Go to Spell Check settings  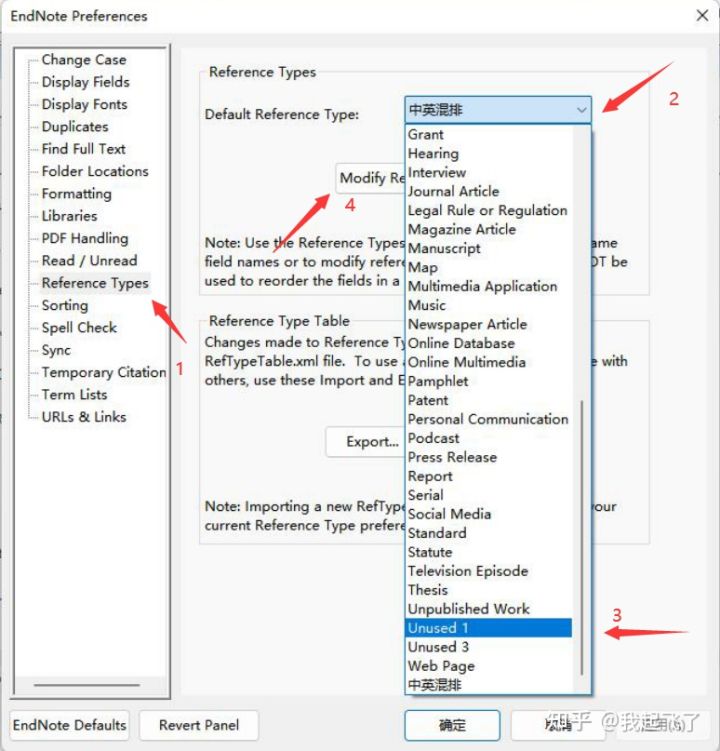tap(79, 328)
